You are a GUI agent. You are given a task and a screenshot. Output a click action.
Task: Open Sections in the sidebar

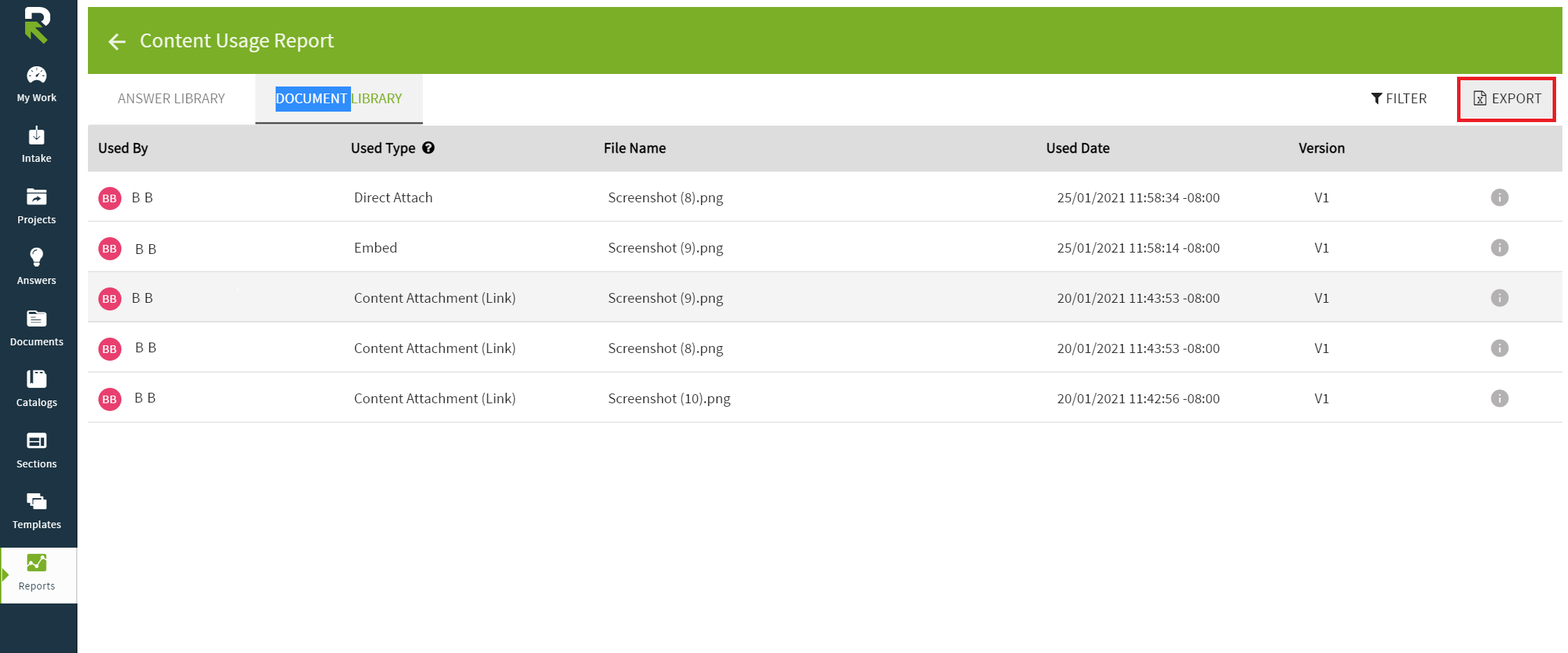pos(36,442)
